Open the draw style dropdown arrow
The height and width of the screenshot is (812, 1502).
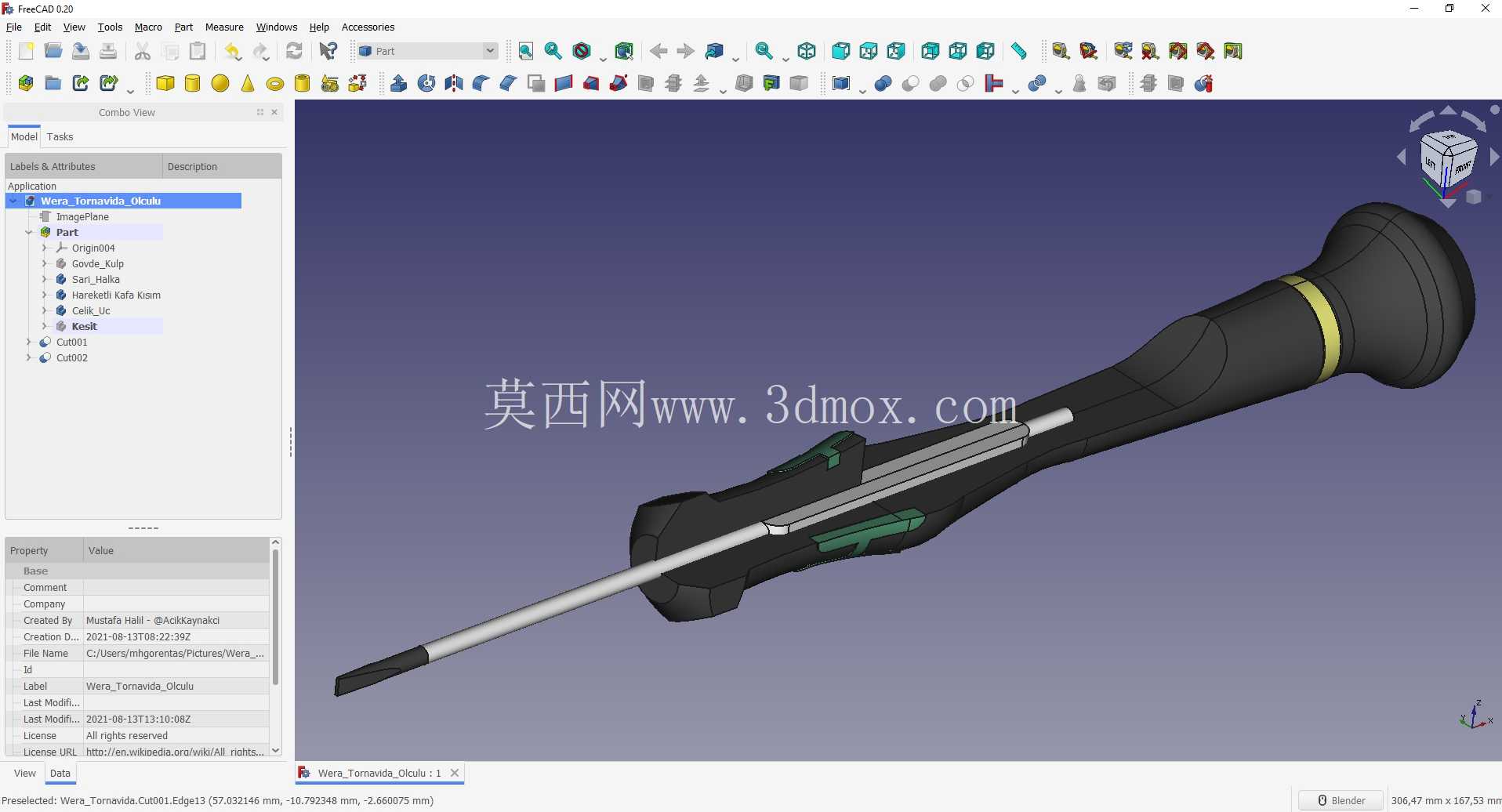click(x=603, y=58)
